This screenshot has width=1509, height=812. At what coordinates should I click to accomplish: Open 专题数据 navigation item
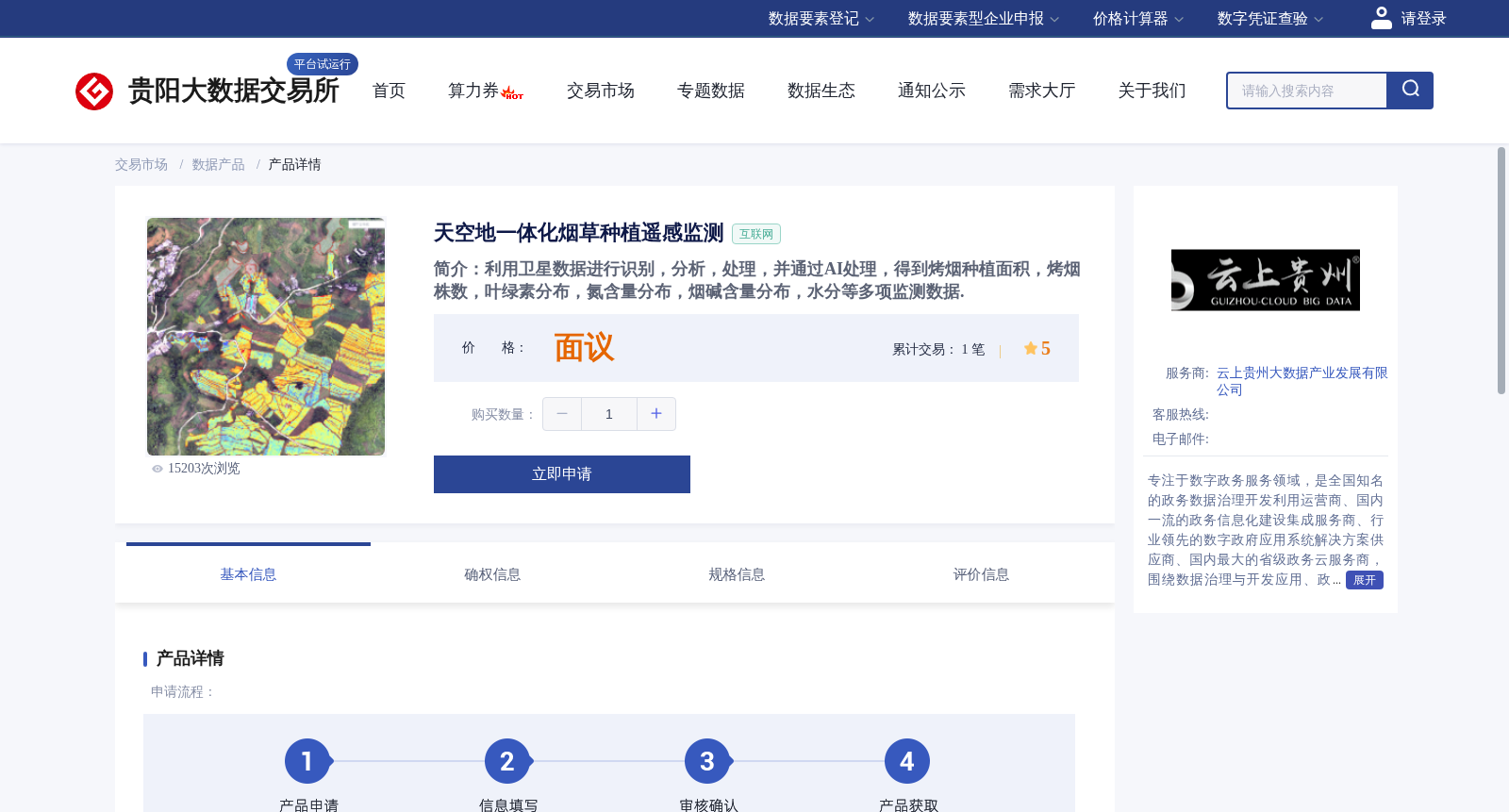click(x=711, y=91)
